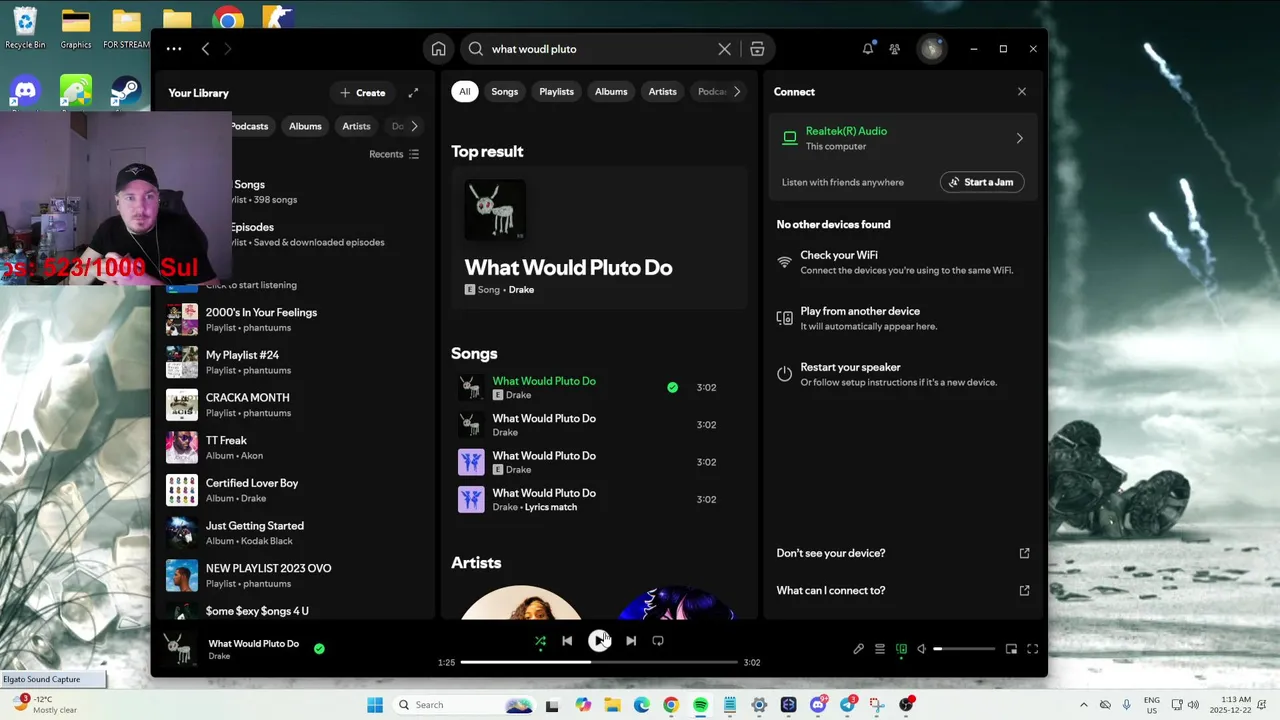This screenshot has width=1280, height=720.
Task: Open Spotify icon in the taskbar
Action: [700, 705]
